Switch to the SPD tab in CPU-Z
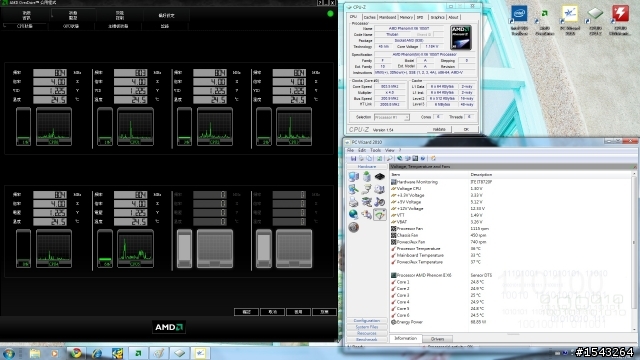 (420, 17)
